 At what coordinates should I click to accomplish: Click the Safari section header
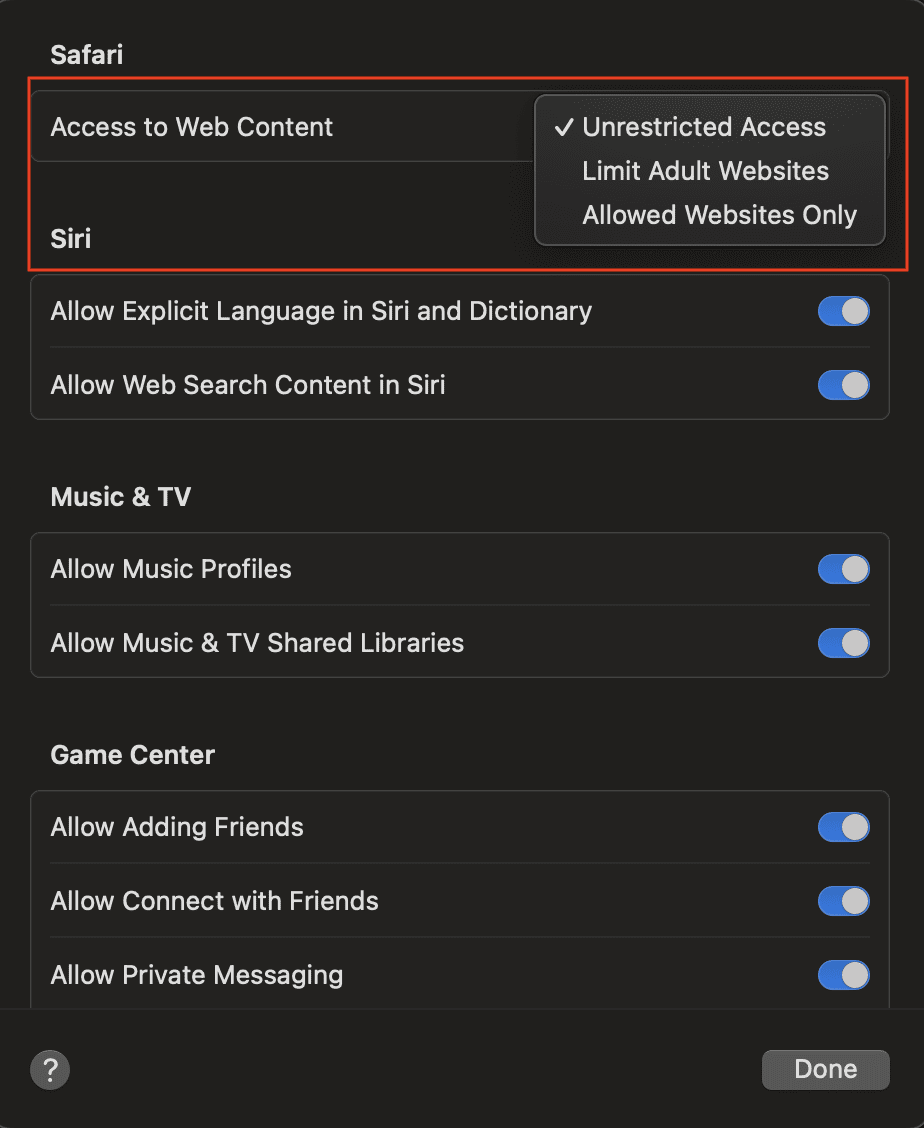pyautogui.click(x=86, y=54)
